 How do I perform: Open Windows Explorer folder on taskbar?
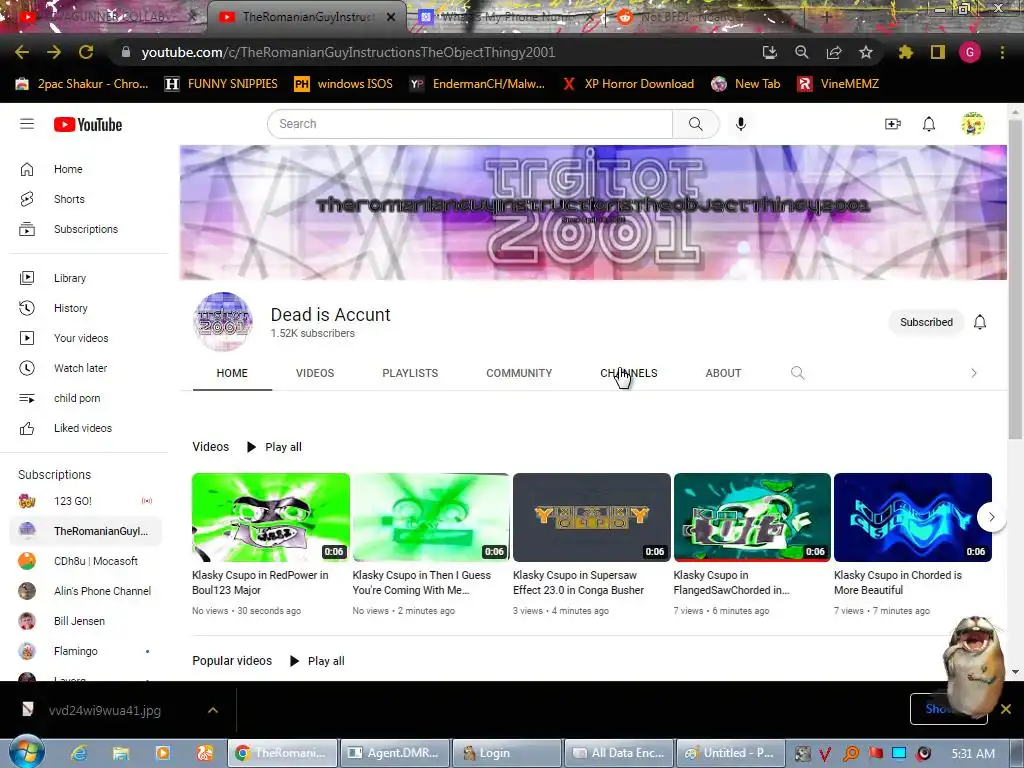tap(121, 753)
